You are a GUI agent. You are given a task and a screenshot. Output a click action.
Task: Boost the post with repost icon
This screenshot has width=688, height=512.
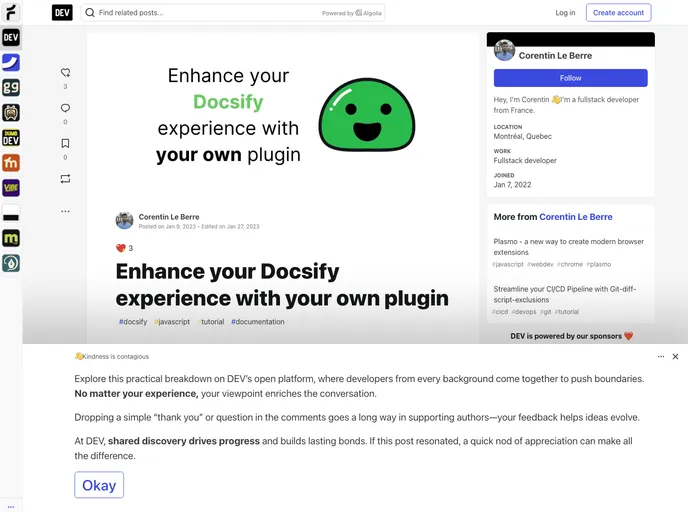point(65,179)
